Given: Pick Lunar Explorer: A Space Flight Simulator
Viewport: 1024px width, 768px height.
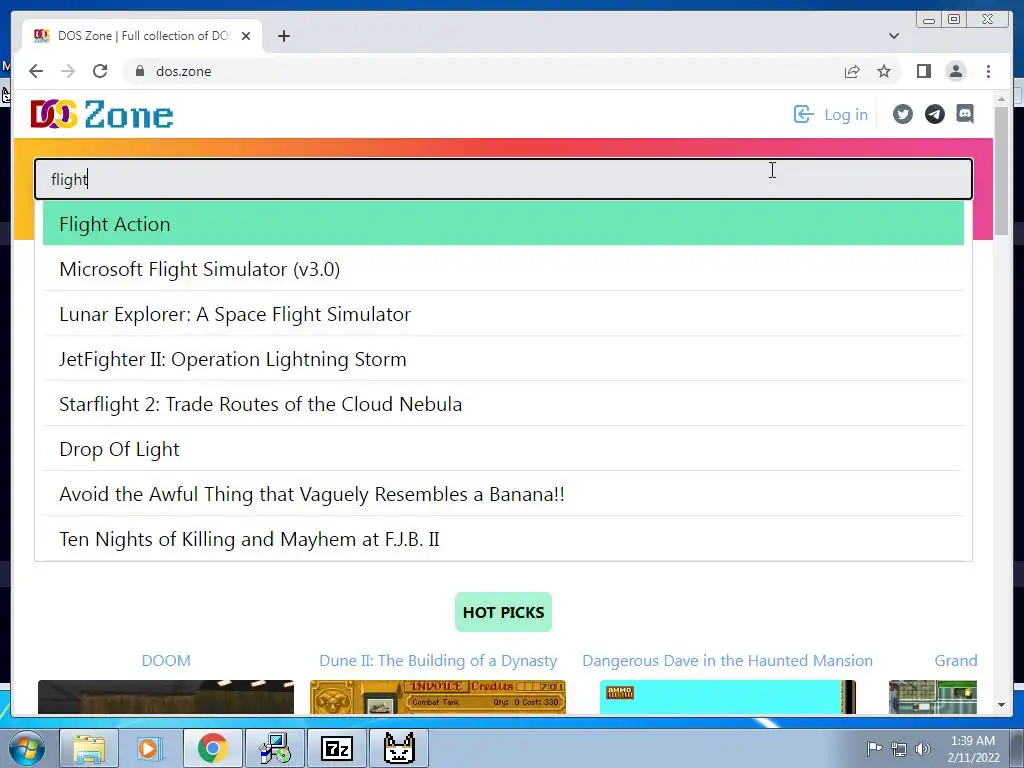Looking at the screenshot, I should click(x=503, y=314).
